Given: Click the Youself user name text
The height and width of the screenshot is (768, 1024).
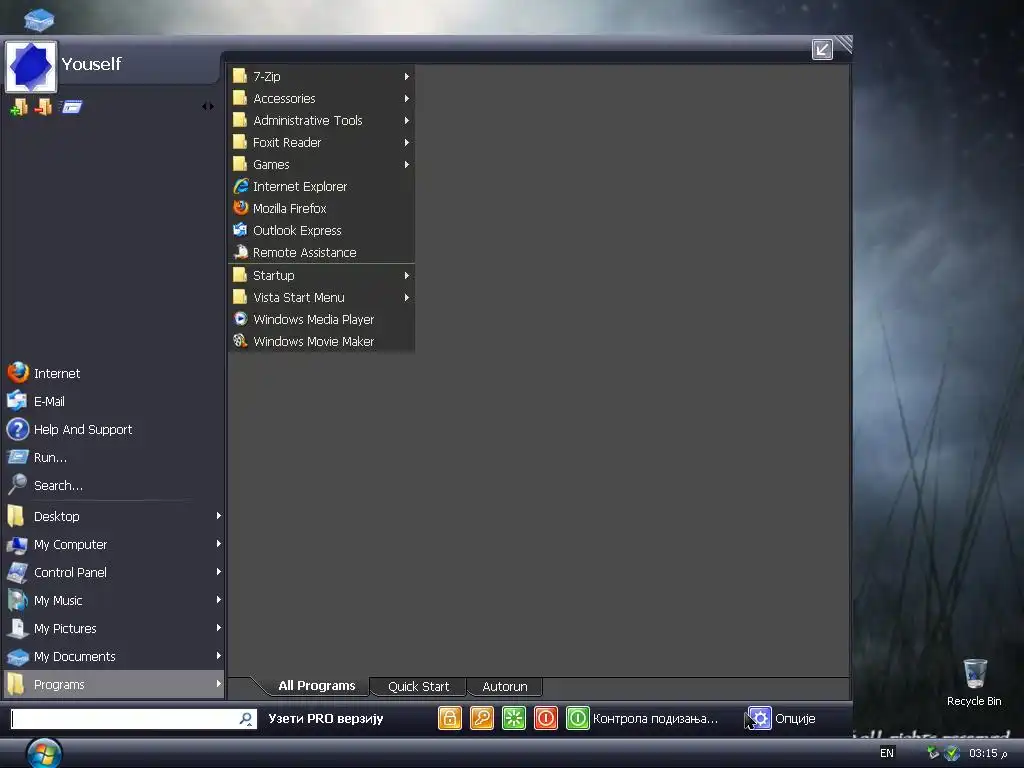Looking at the screenshot, I should point(91,63).
